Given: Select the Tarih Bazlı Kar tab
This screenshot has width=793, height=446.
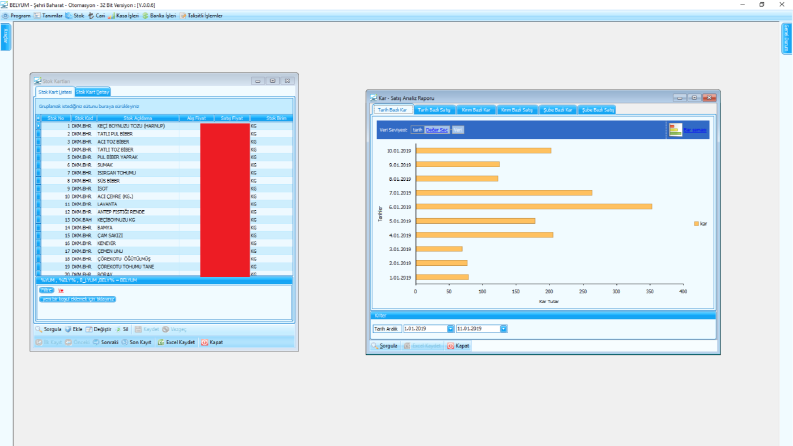Looking at the screenshot, I should pos(392,110).
